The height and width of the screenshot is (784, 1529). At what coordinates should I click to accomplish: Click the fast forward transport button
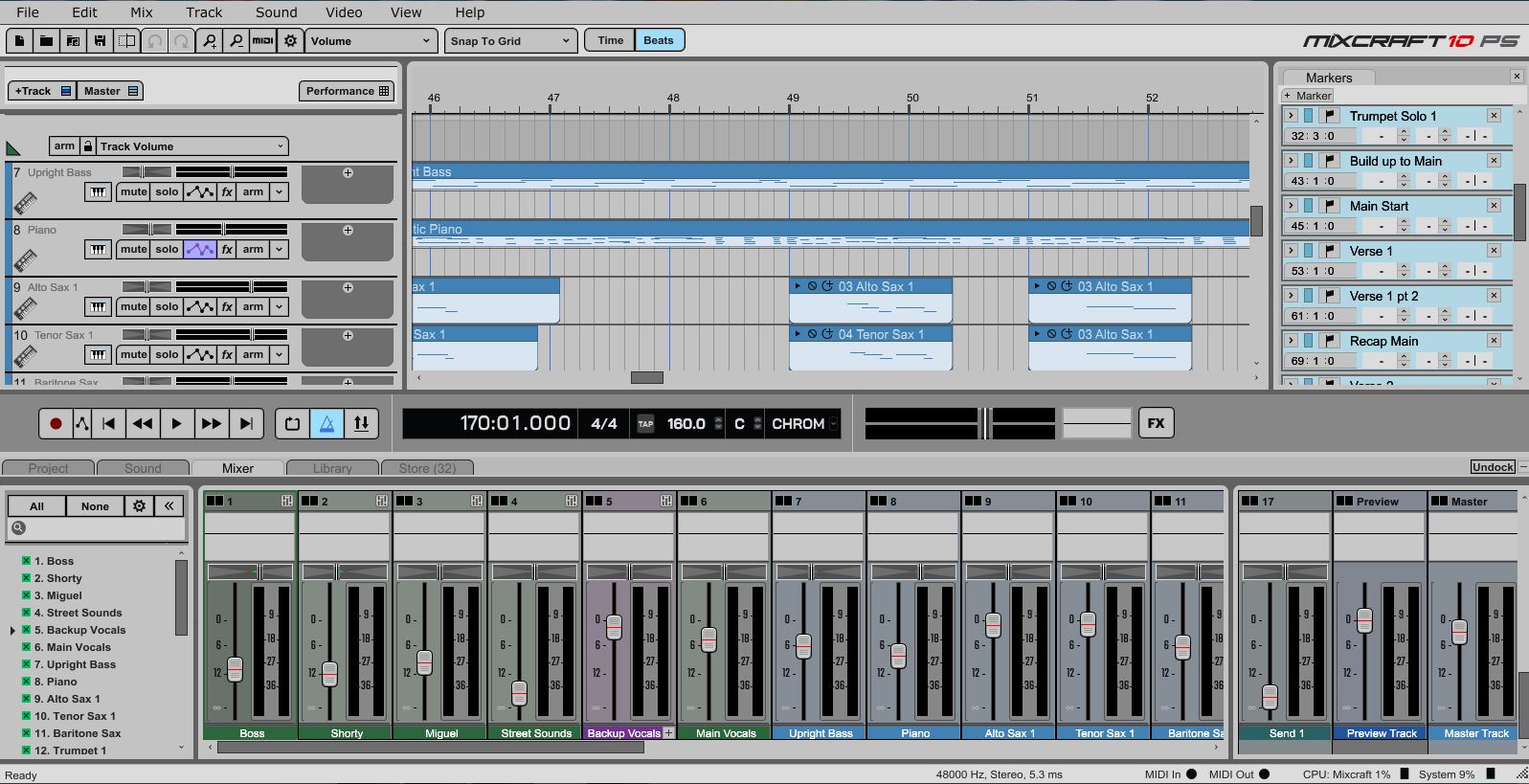click(x=211, y=423)
